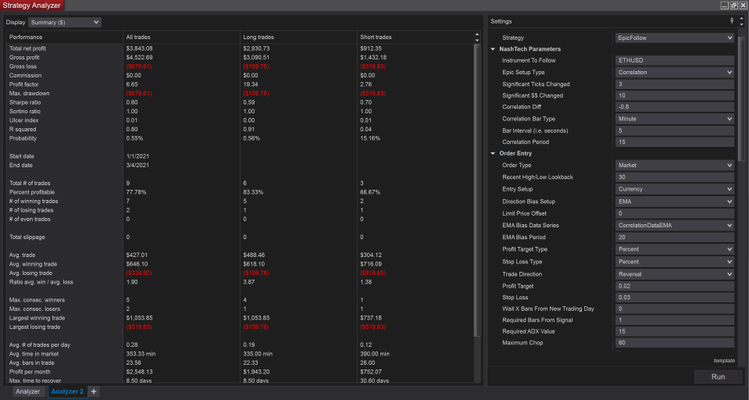The width and height of the screenshot is (749, 400).
Task: Click the Instrument To Follow field
Action: [x=673, y=61]
